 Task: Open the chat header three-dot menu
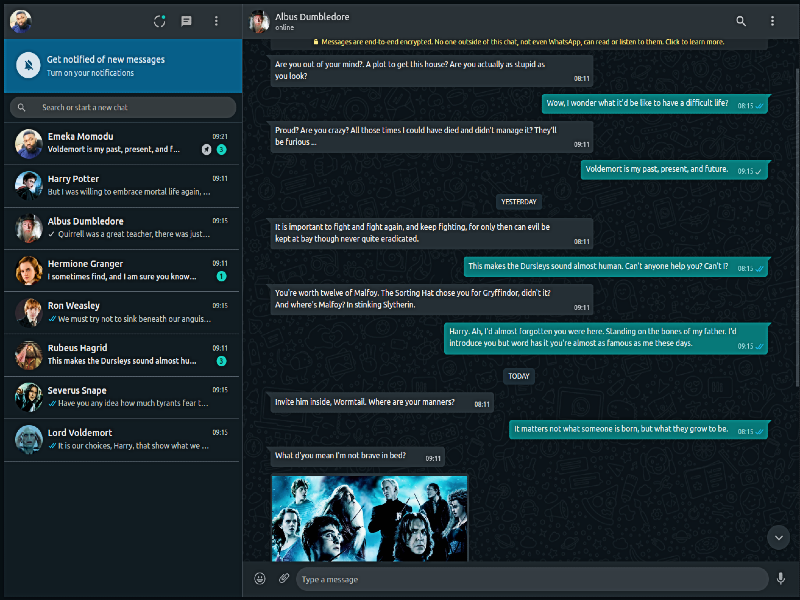pyautogui.click(x=772, y=21)
